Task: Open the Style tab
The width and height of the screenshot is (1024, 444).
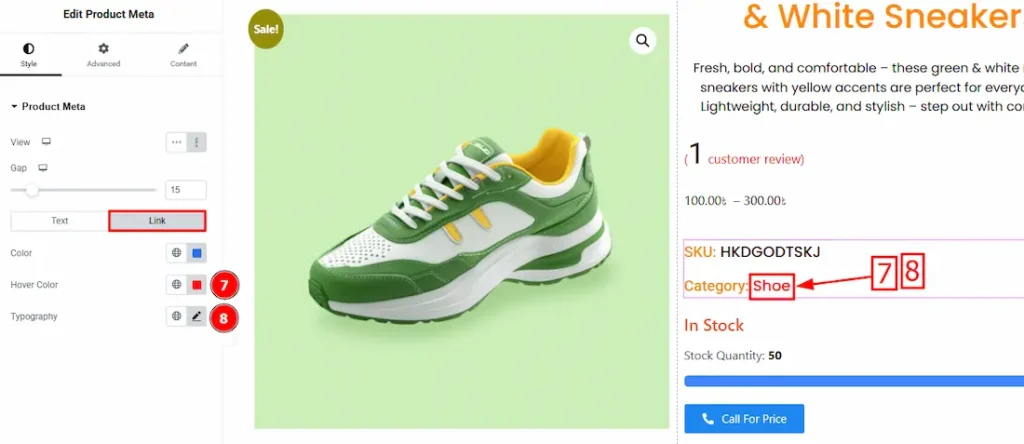Action: coord(28,55)
